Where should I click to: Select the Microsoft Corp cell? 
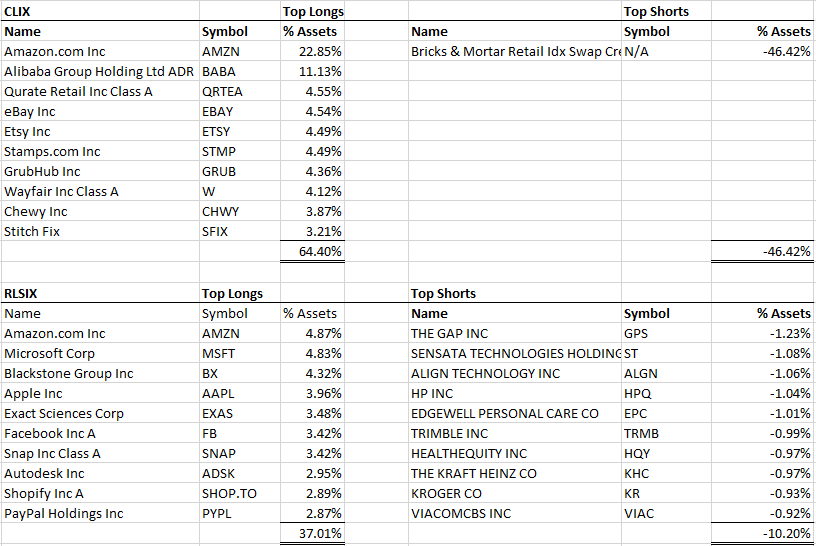(x=50, y=353)
